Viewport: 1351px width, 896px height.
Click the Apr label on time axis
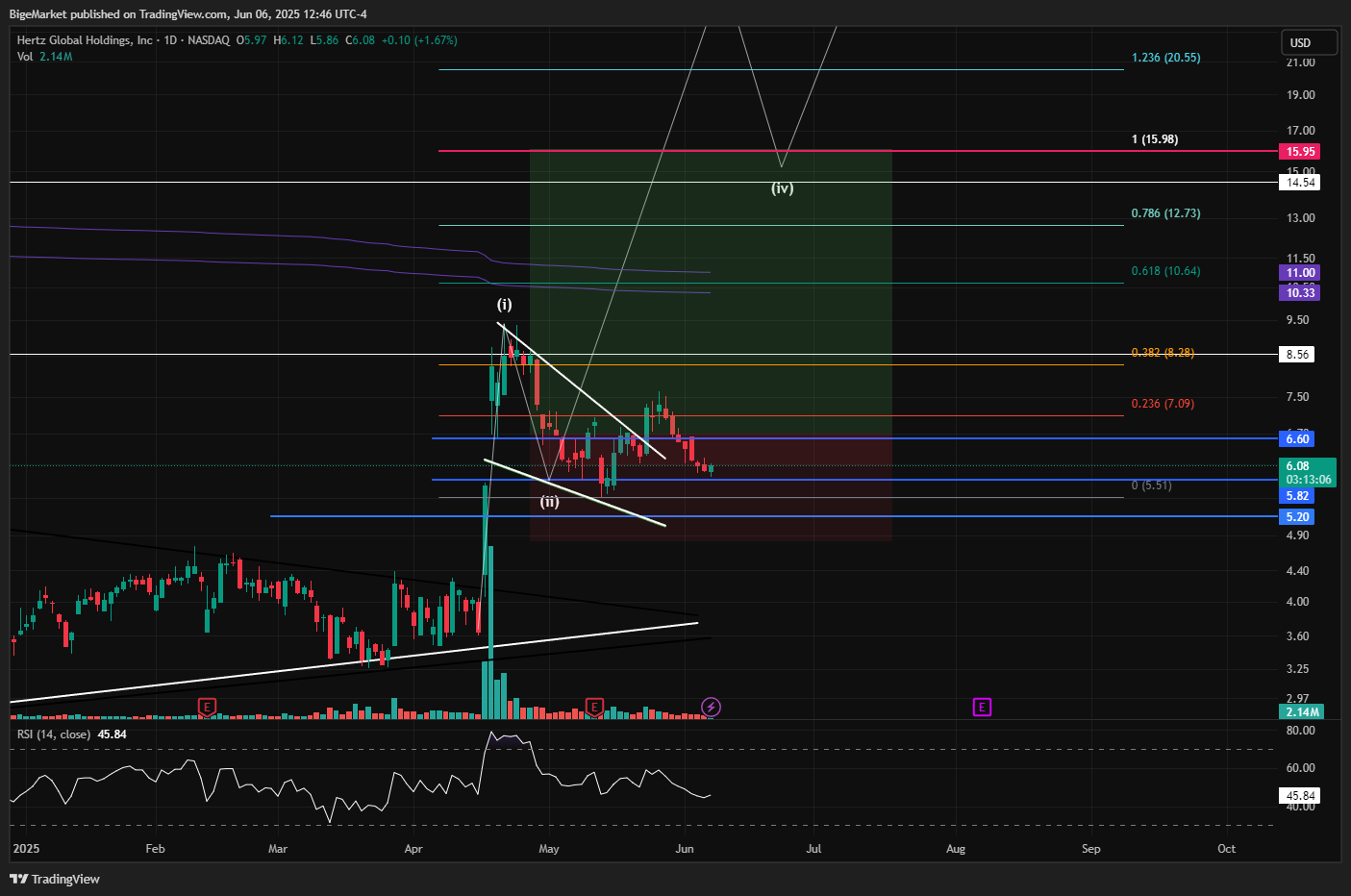pyautogui.click(x=413, y=849)
